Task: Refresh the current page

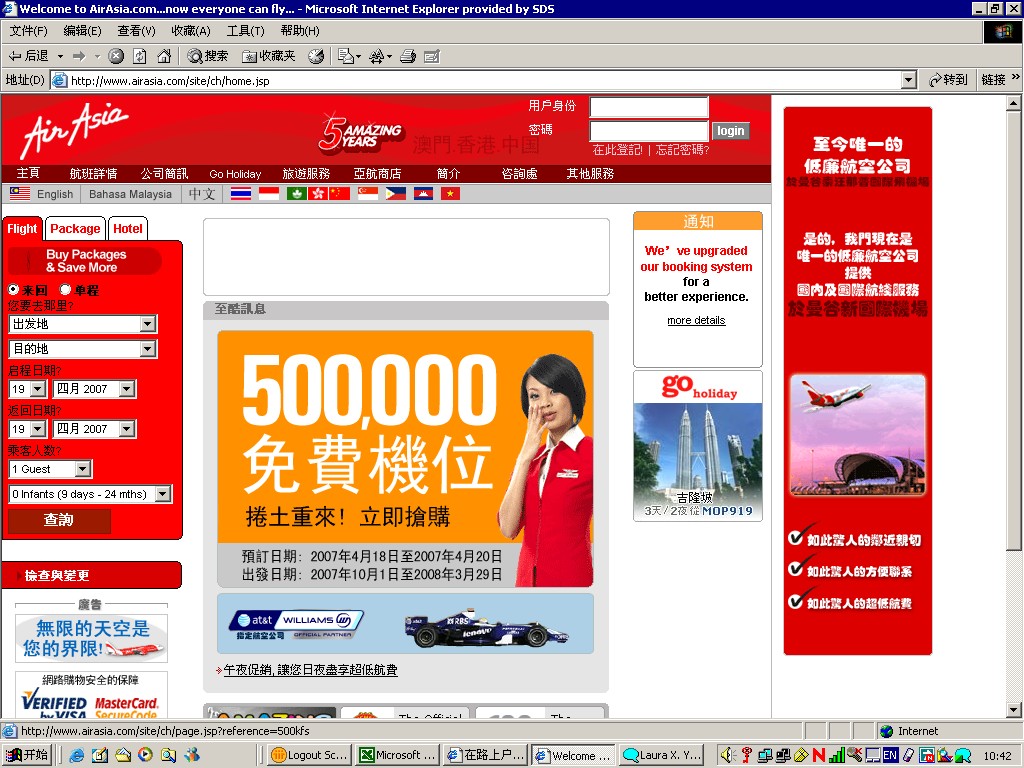Action: [140, 56]
